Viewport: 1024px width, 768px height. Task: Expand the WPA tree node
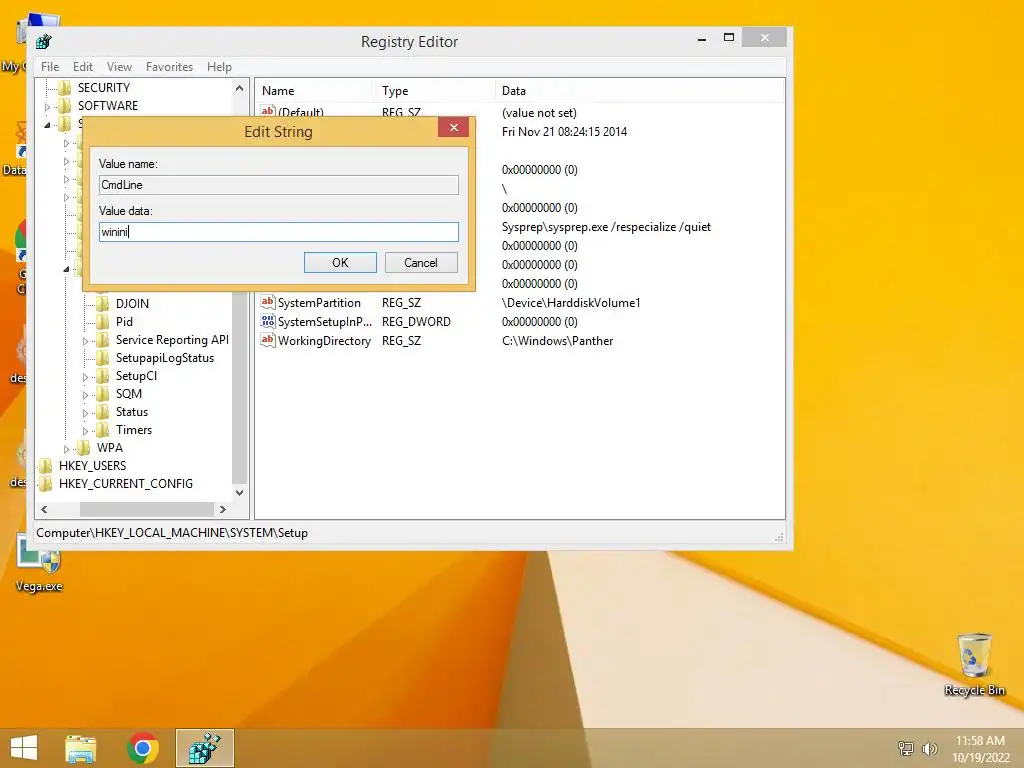(x=66, y=449)
